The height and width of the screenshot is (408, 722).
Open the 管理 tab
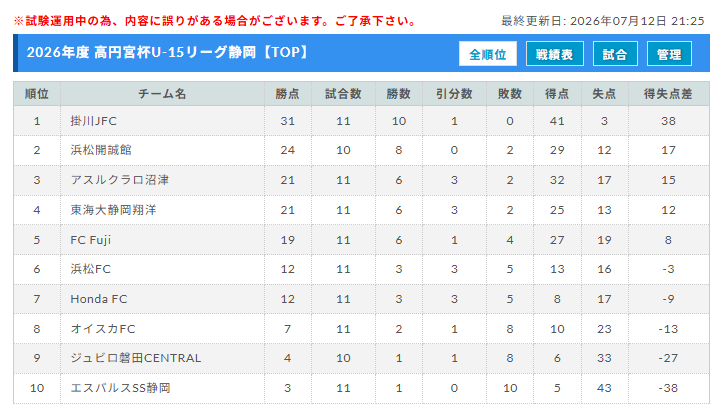[669, 54]
